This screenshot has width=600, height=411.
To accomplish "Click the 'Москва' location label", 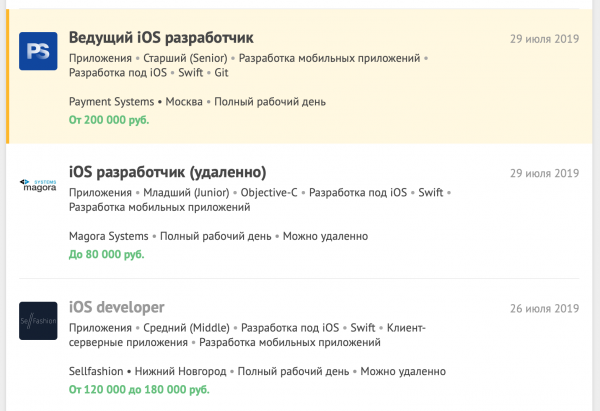I will pos(183,102).
